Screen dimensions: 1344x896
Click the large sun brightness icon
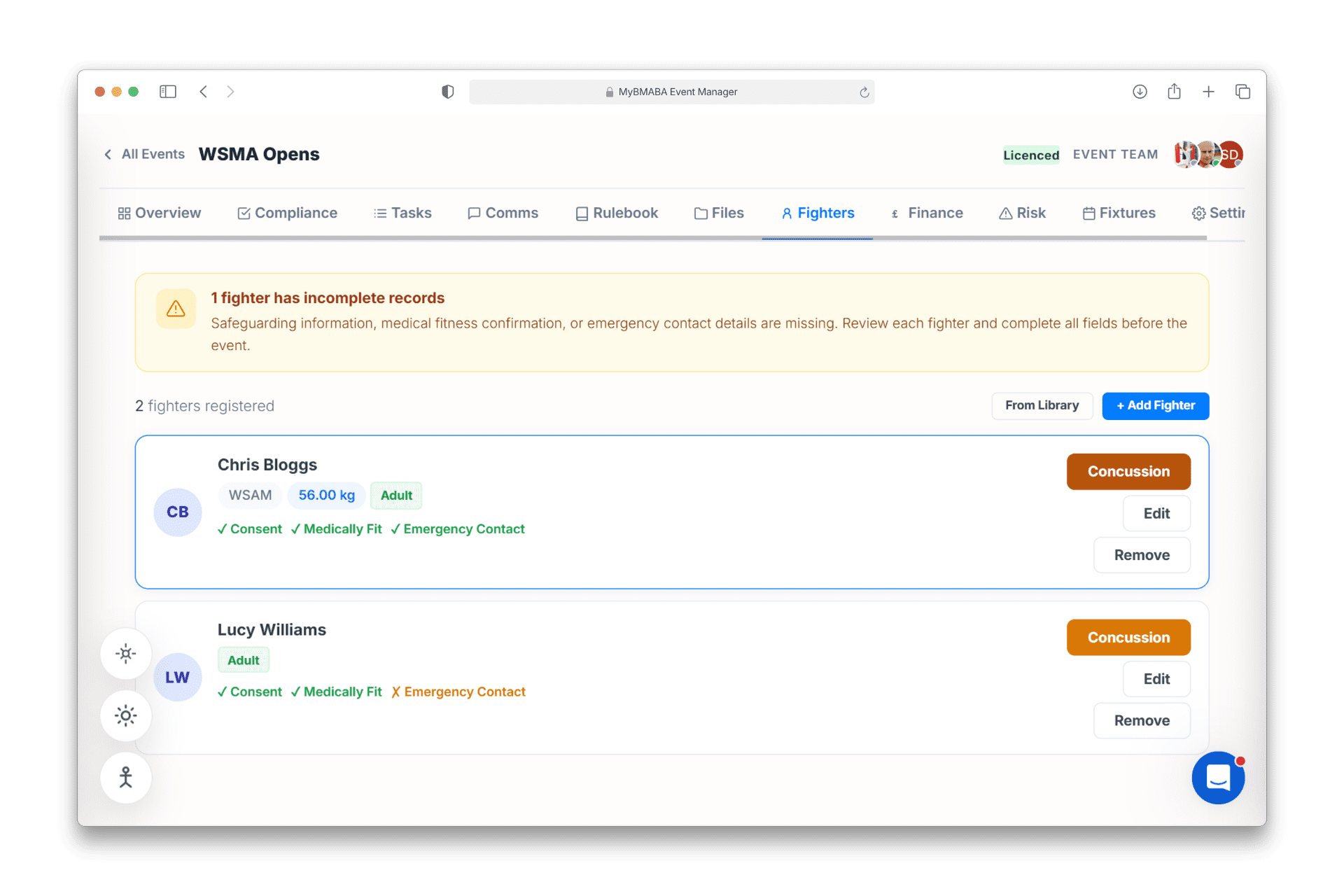[x=126, y=715]
